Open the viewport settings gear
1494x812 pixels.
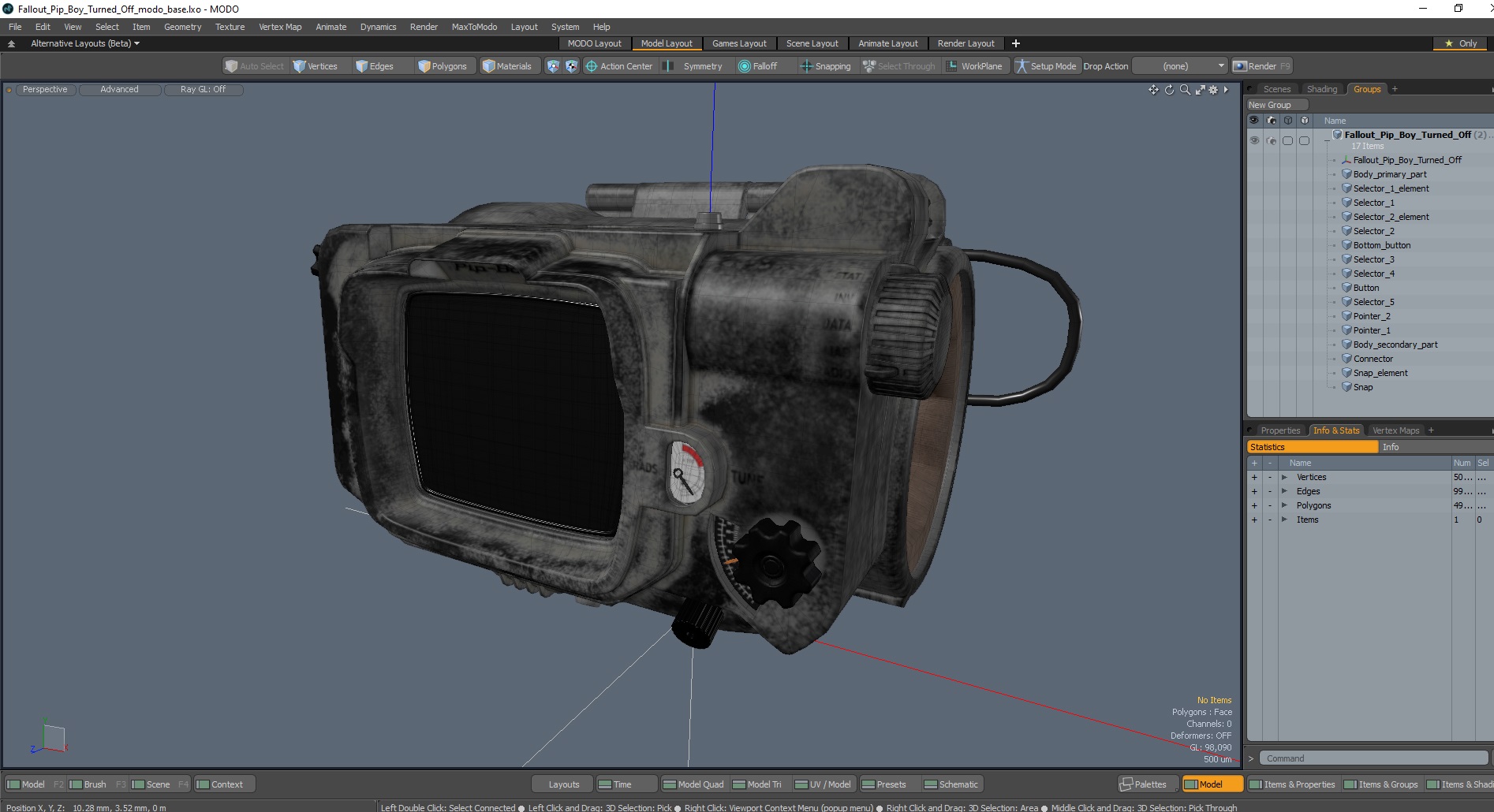tap(1213, 90)
